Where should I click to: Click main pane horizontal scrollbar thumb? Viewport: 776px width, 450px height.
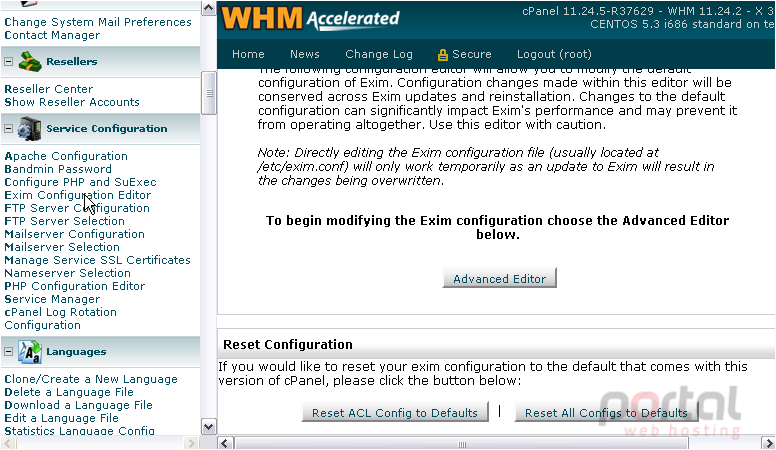462,443
